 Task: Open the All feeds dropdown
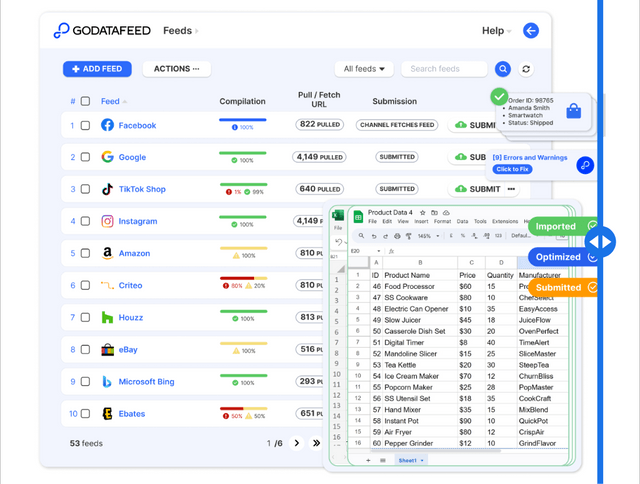364,69
